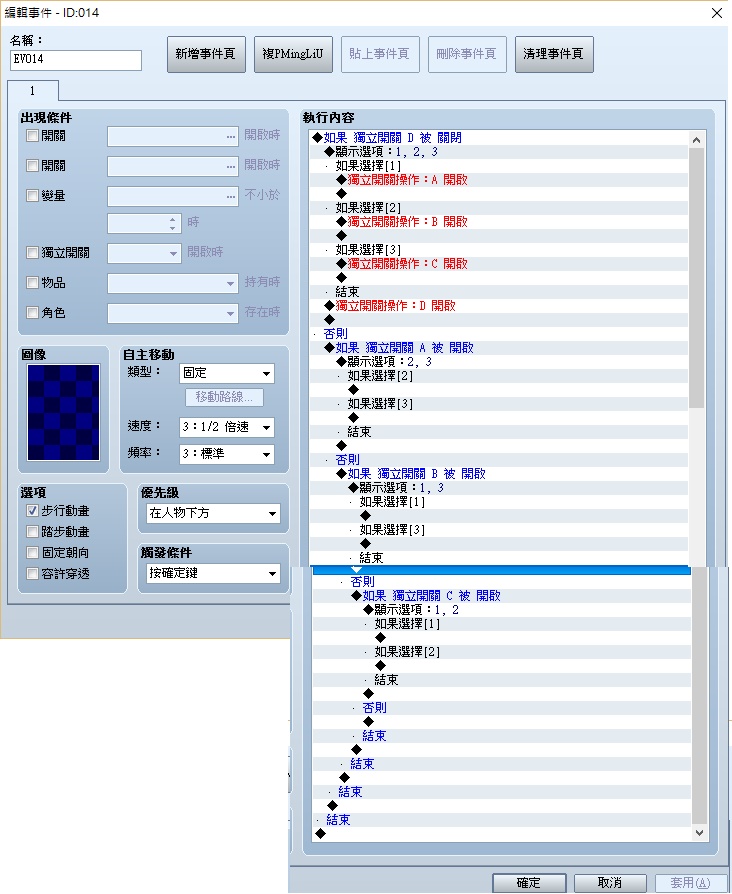Tick the 物品 condition checkbox

[x=32, y=282]
